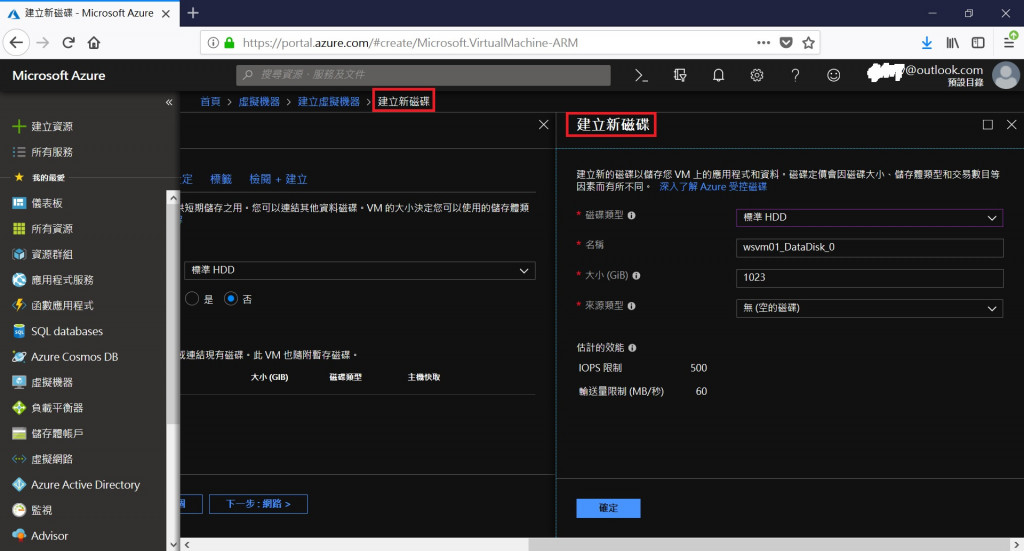Select the 是 radio option
Screen dimensions: 1024x551
pos(192,298)
